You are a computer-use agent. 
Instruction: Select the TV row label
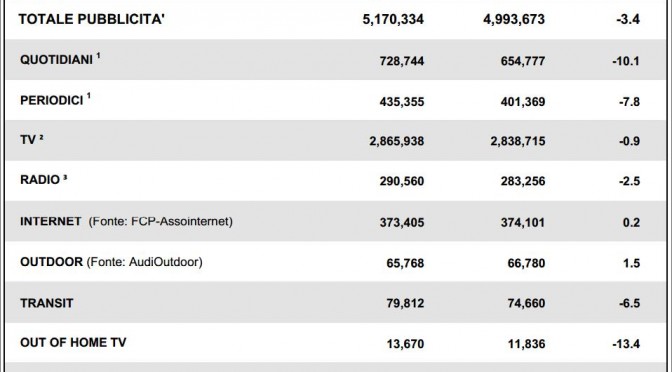tap(31, 139)
